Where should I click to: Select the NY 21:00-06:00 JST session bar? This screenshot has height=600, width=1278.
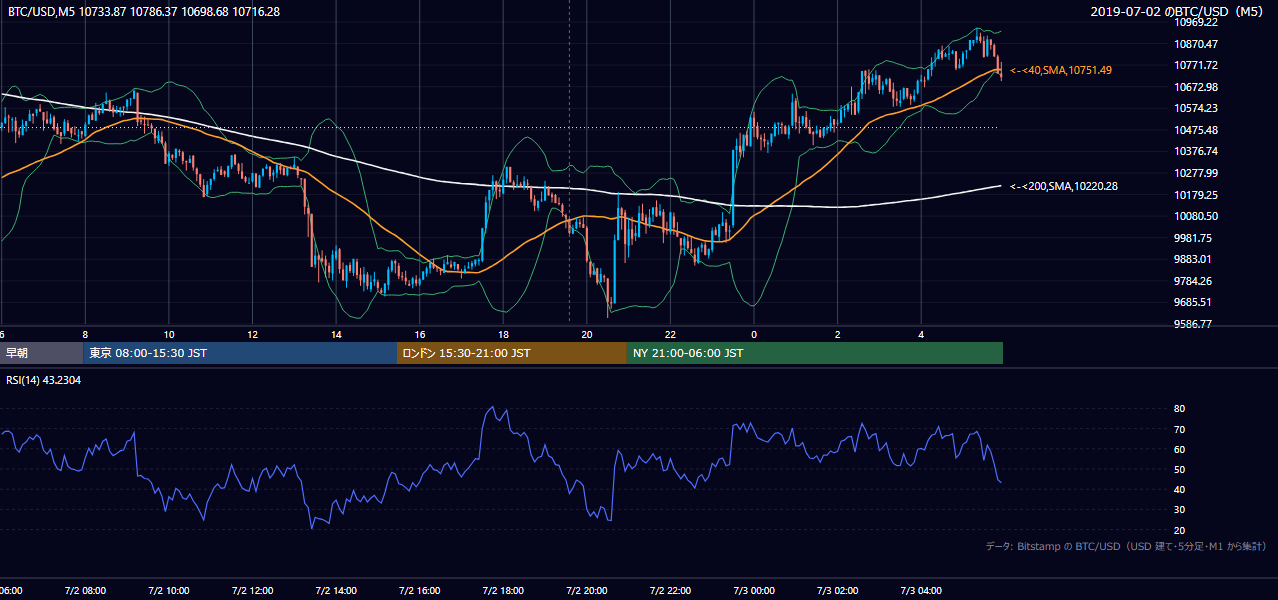(x=815, y=353)
